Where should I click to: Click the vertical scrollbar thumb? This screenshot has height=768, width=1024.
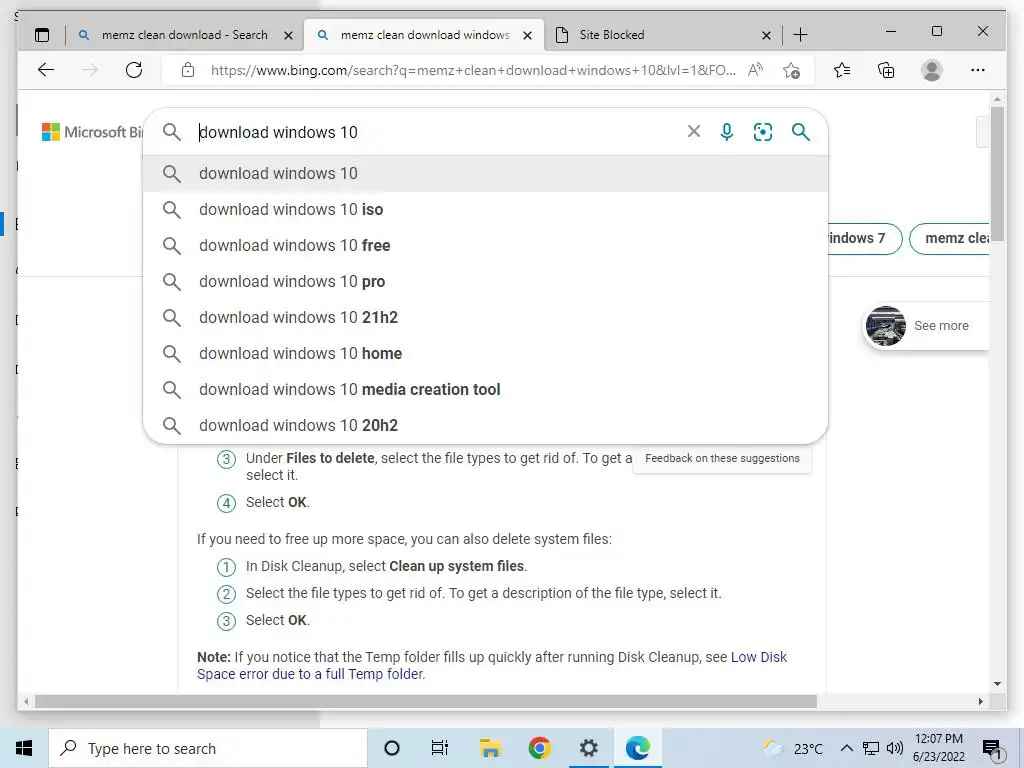[997, 175]
